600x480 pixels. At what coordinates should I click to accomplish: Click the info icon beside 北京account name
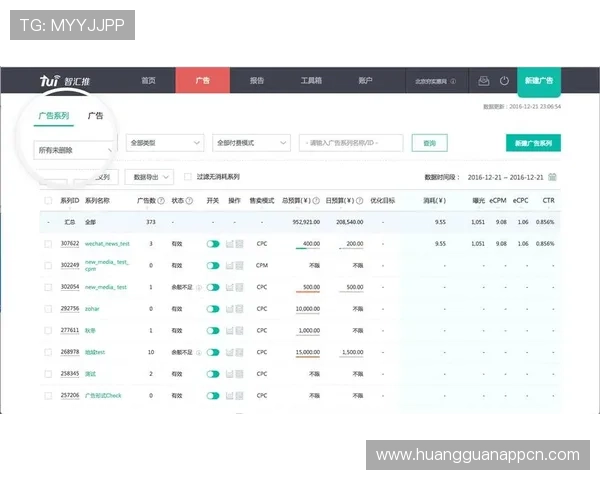453,81
